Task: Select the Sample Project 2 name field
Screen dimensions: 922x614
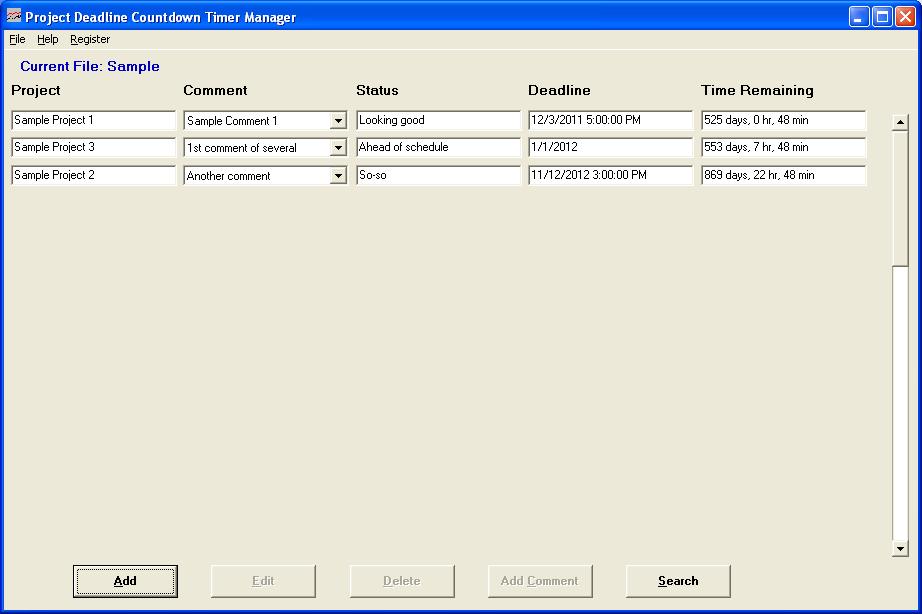Action: pyautogui.click(x=93, y=175)
